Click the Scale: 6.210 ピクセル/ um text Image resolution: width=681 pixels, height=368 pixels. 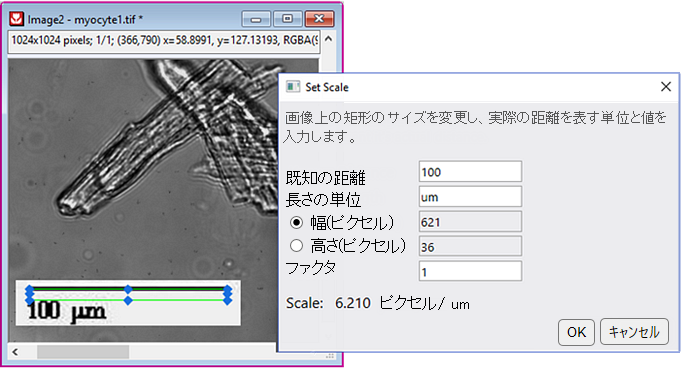[377, 303]
